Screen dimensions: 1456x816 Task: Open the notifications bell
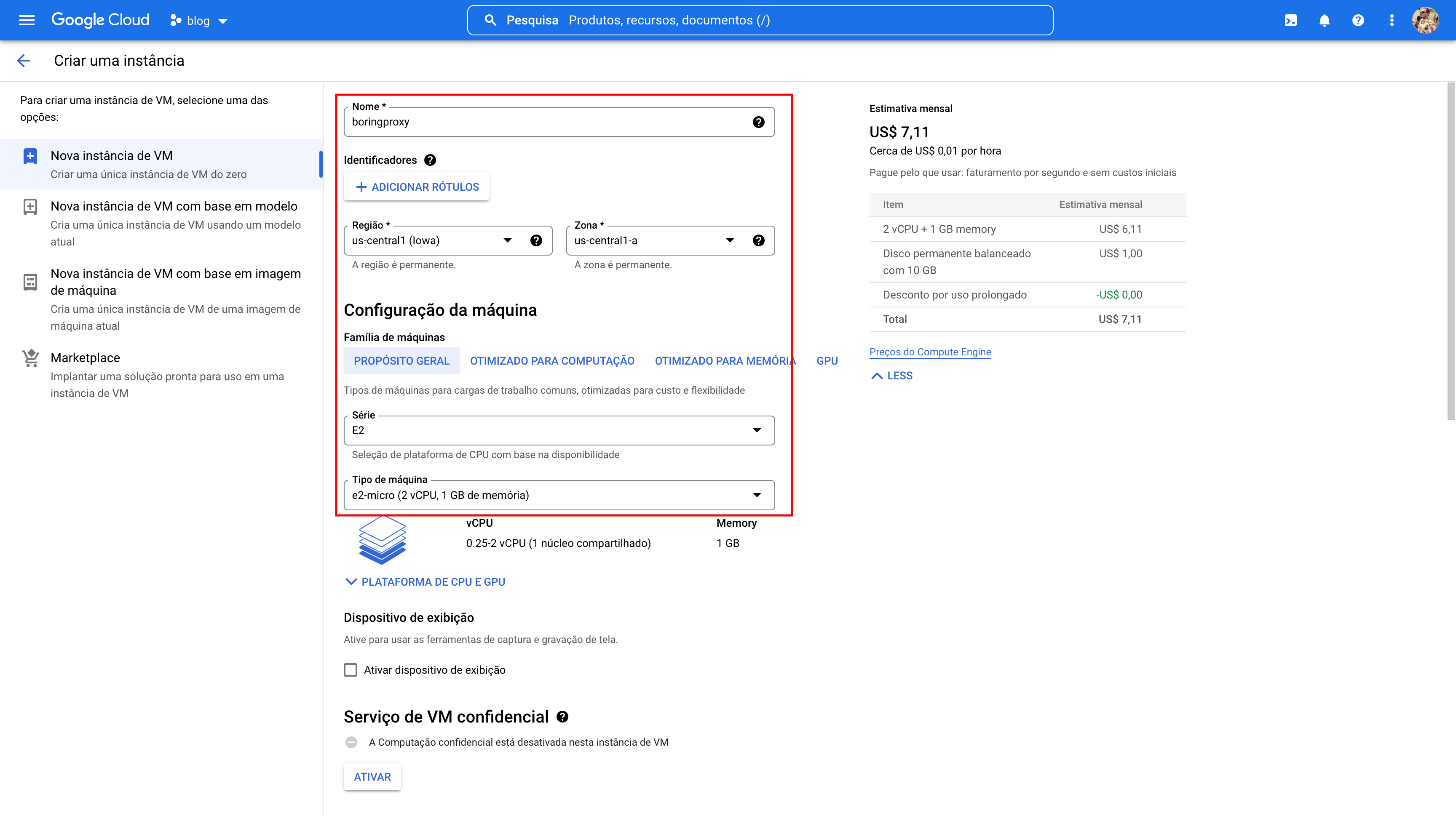pyautogui.click(x=1324, y=20)
